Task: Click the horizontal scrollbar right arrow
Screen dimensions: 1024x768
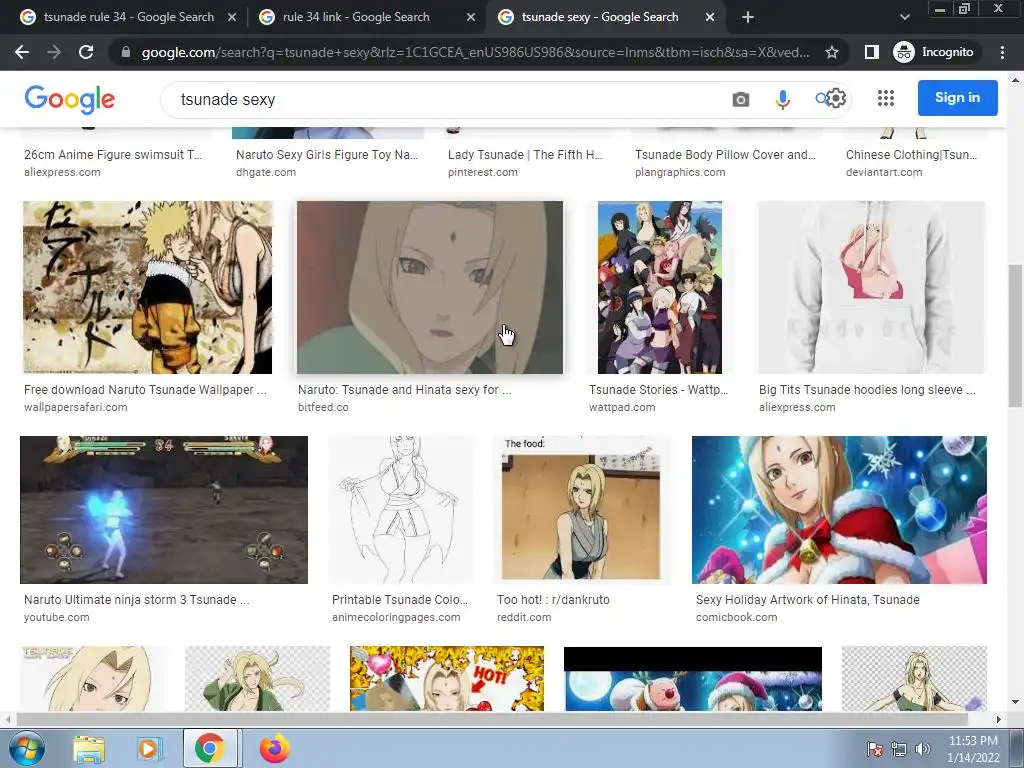Action: pos(999,719)
